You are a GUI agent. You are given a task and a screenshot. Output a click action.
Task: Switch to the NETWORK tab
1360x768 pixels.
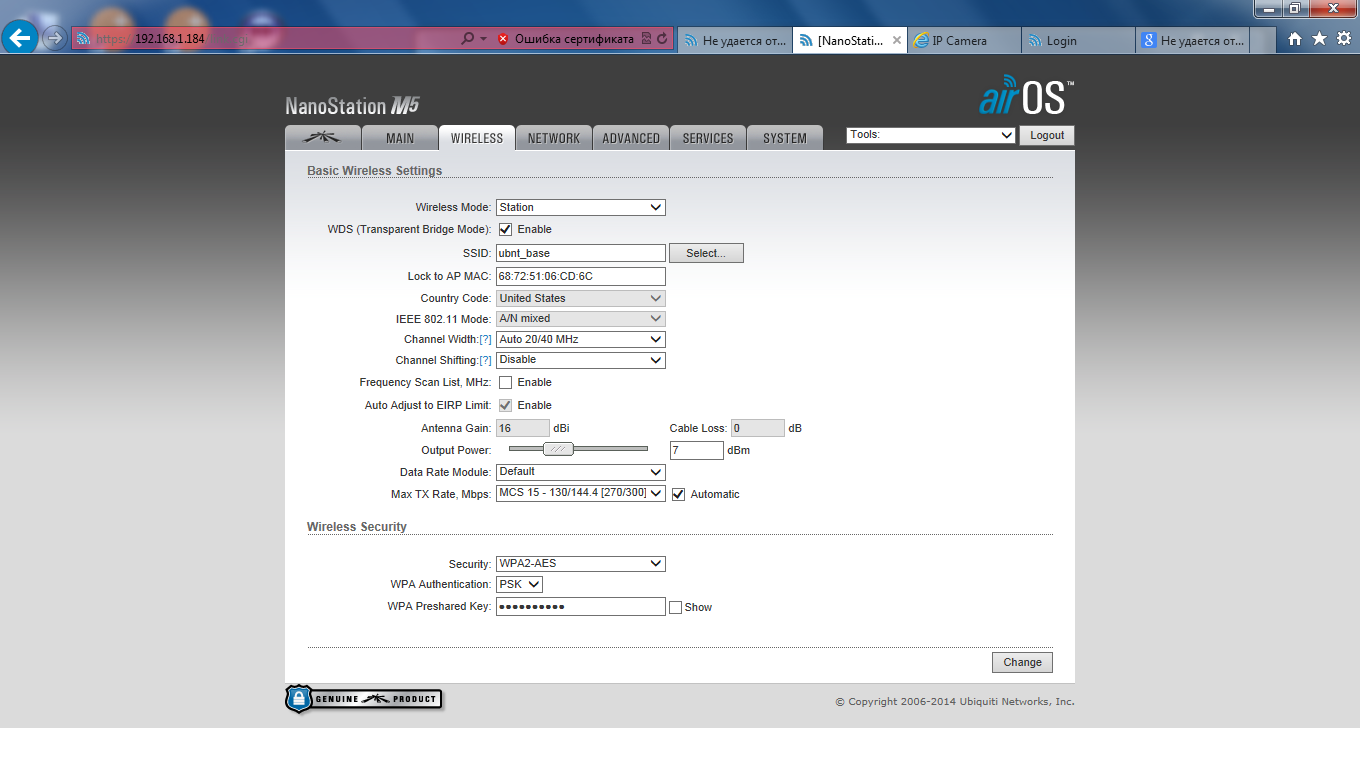[x=554, y=138]
